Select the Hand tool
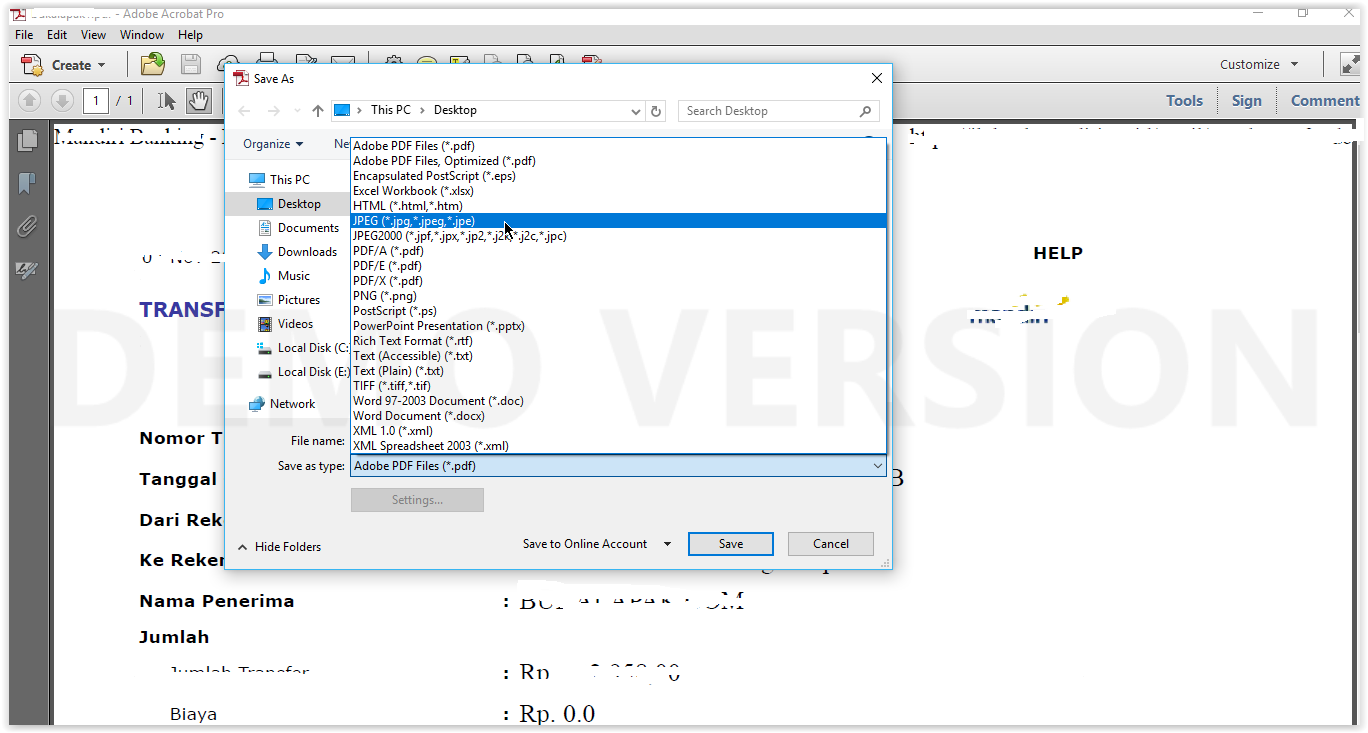 click(x=198, y=100)
